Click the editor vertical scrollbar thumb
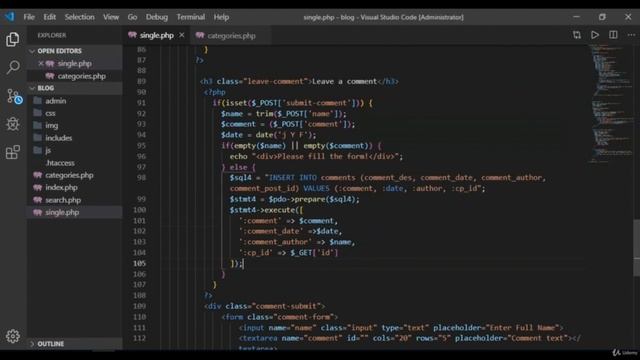This screenshot has height=360, width=640. pyautogui.click(x=636, y=248)
